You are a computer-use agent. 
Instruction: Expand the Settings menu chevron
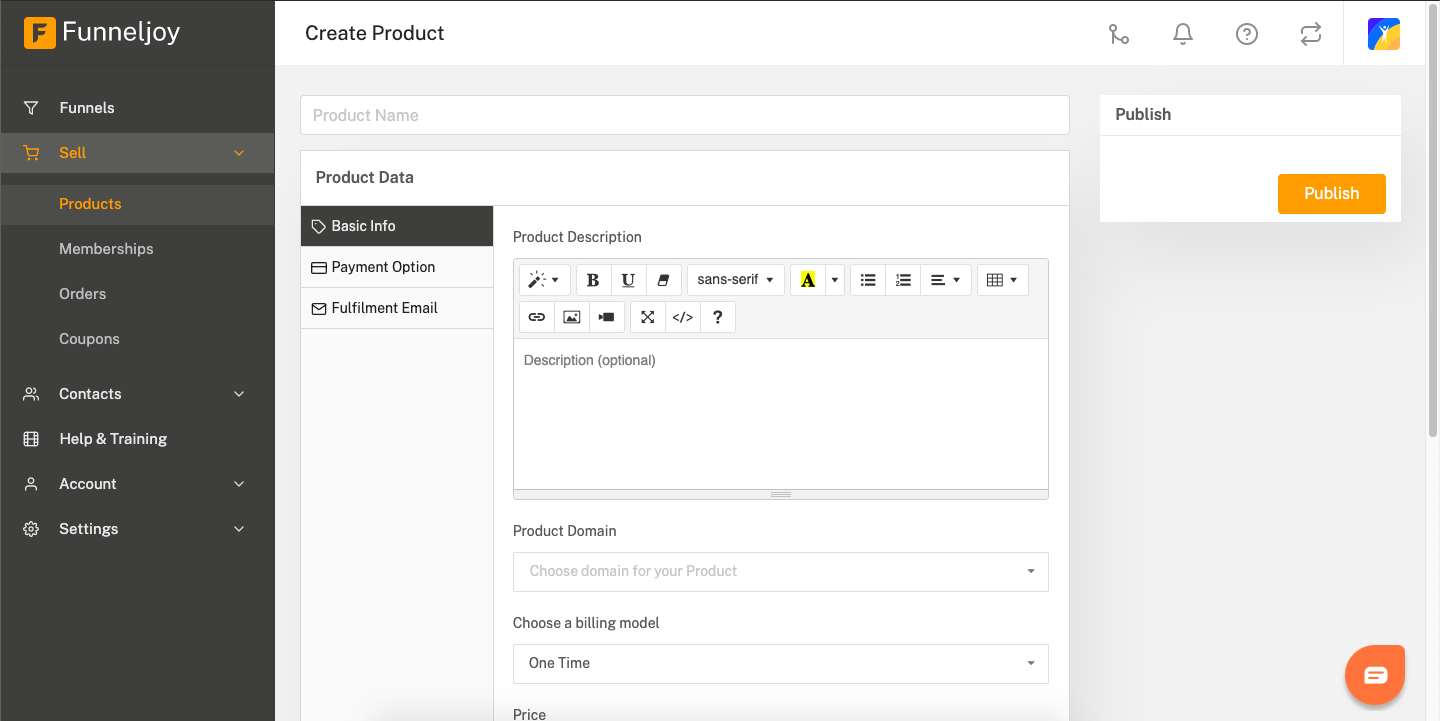239,529
